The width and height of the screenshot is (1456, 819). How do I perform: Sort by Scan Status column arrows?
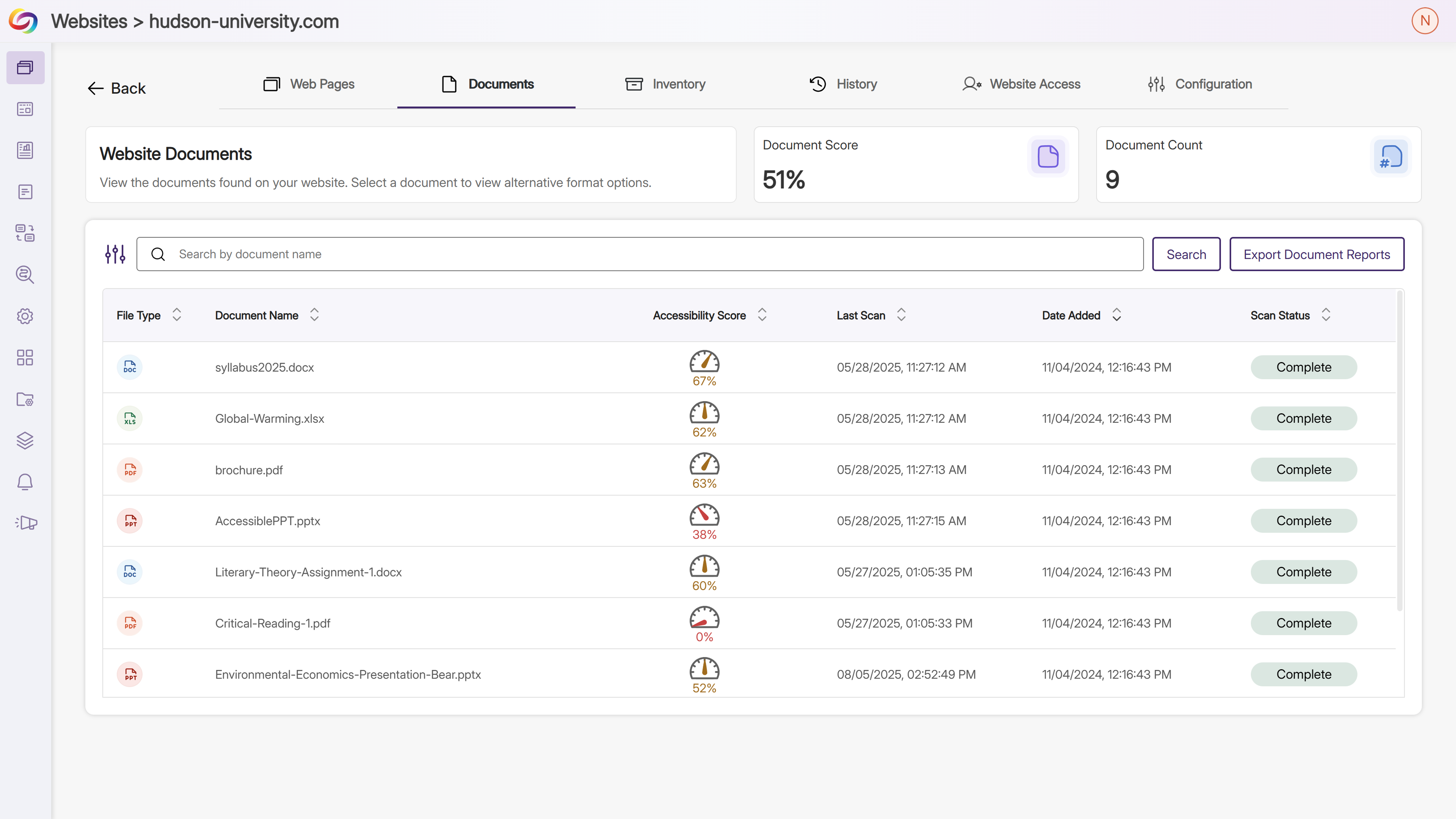1326,315
